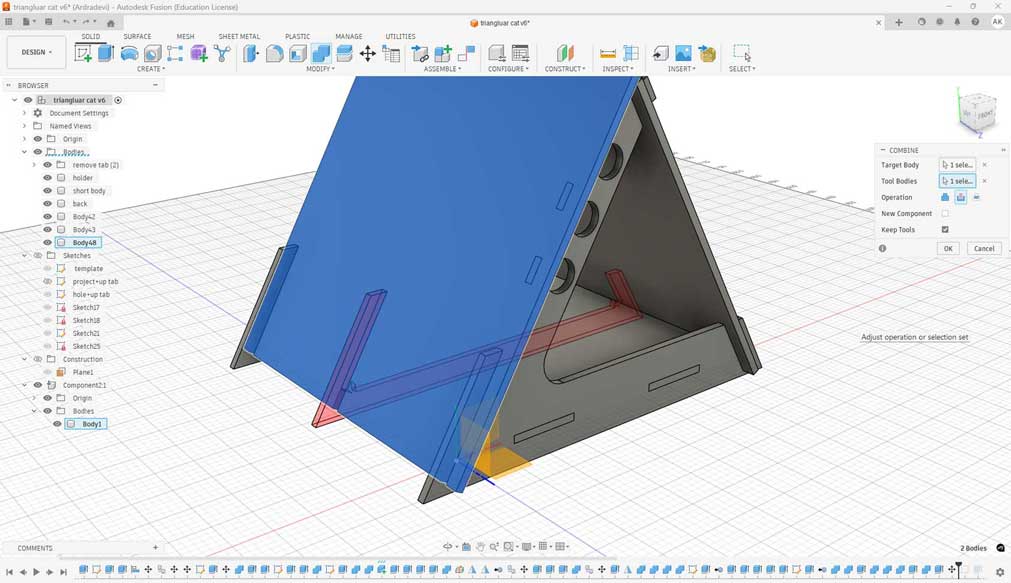Image resolution: width=1011 pixels, height=583 pixels.
Task: Select the Move/Copy tool
Action: pyautogui.click(x=368, y=55)
